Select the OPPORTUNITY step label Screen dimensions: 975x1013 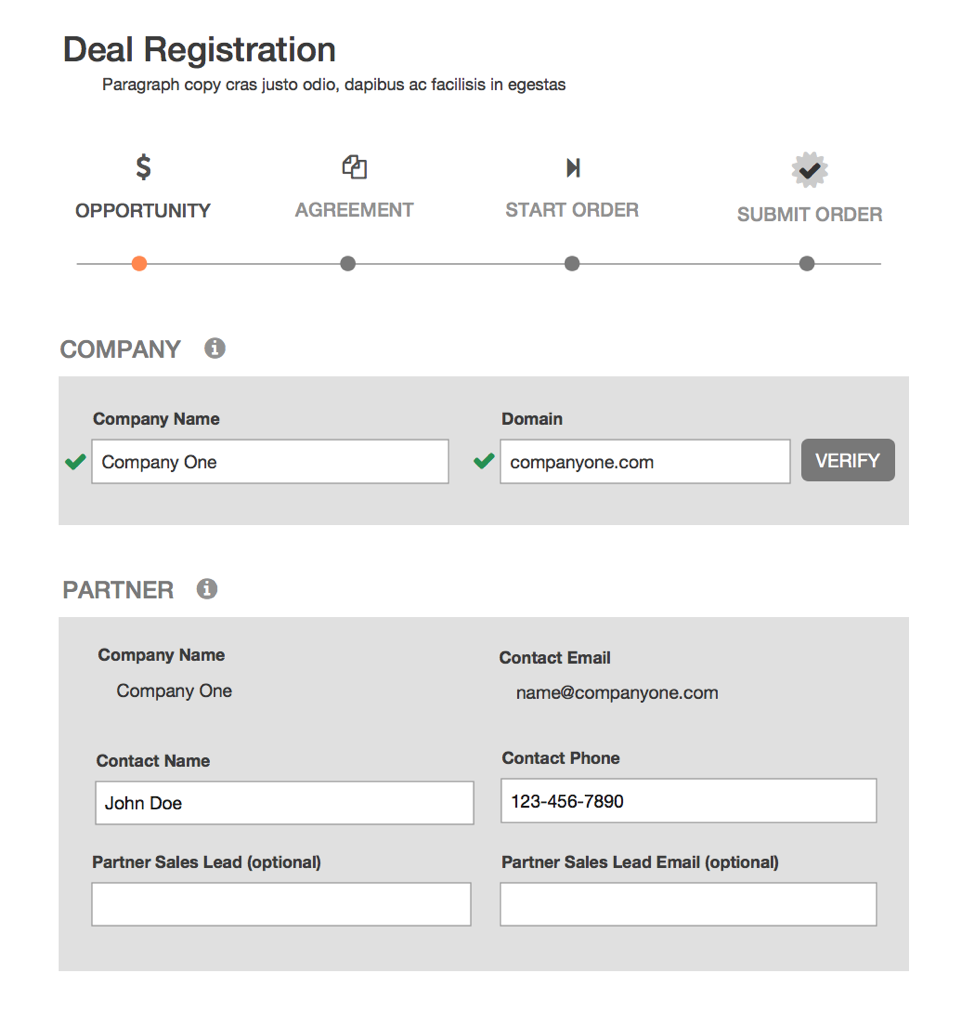coord(143,211)
